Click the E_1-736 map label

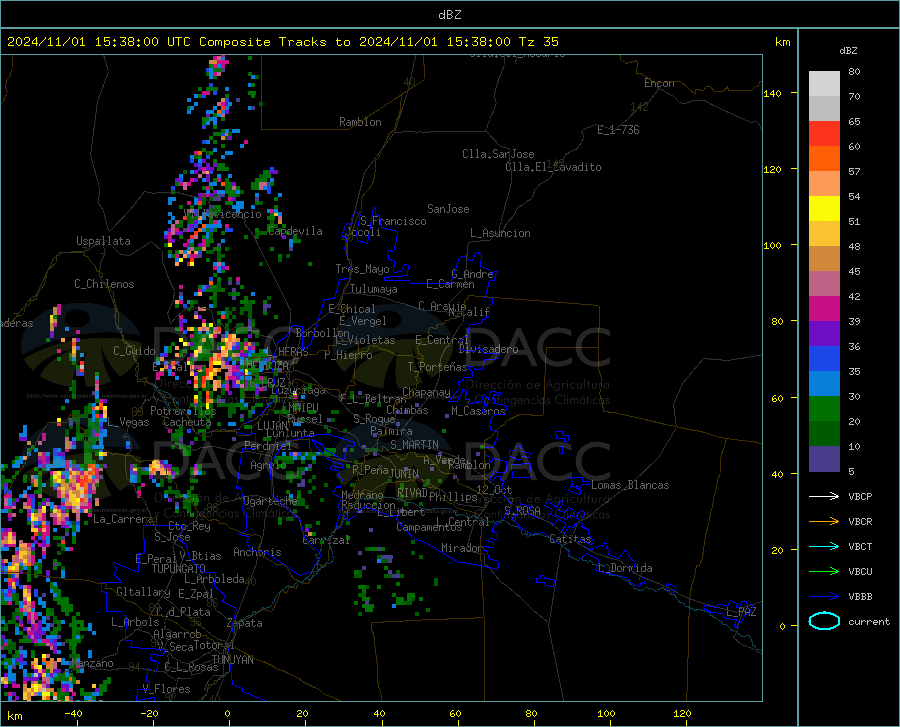618,130
